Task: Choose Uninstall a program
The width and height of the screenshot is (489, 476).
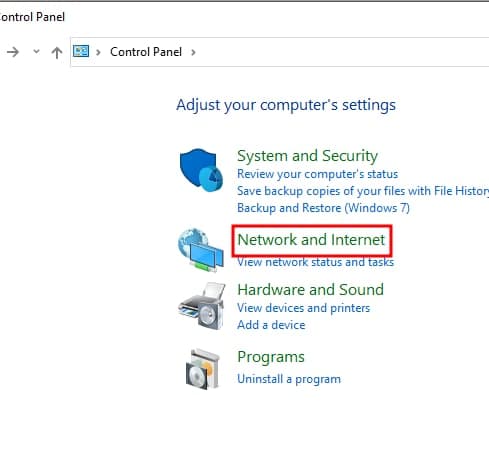Action: 289,379
